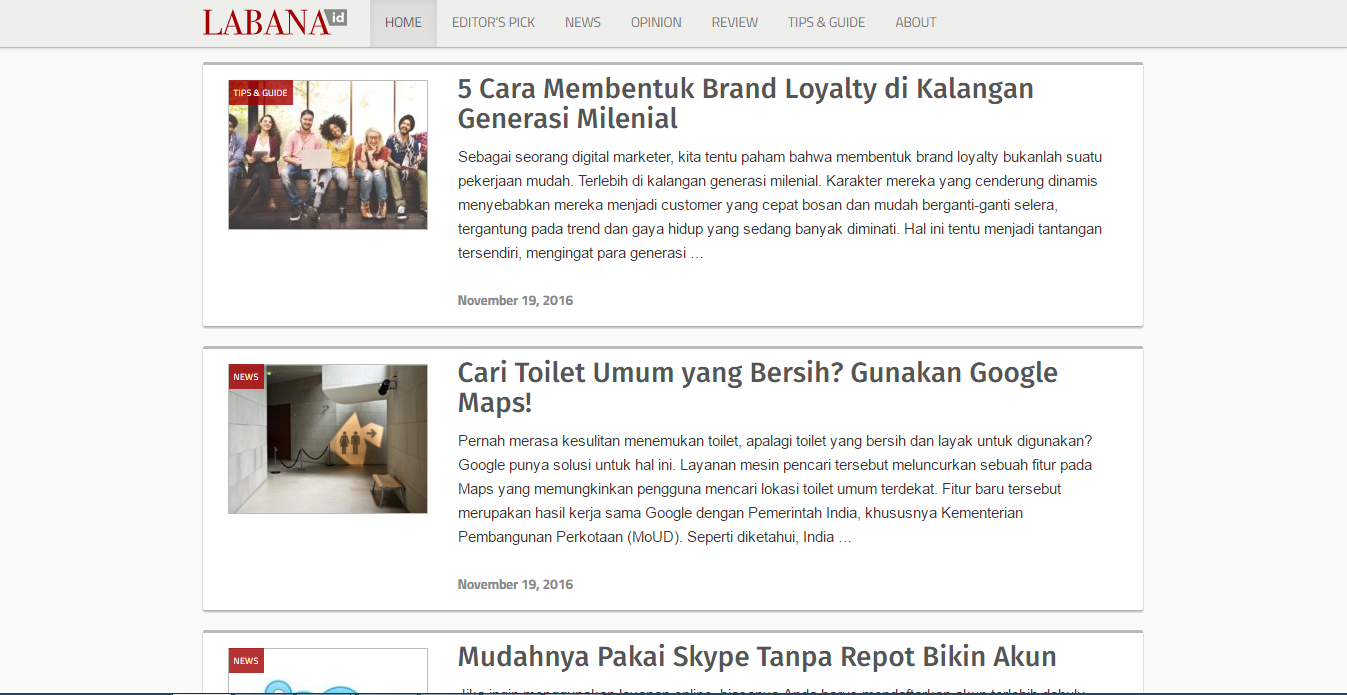Click the toilet sign hallway thumbnail

(328, 439)
